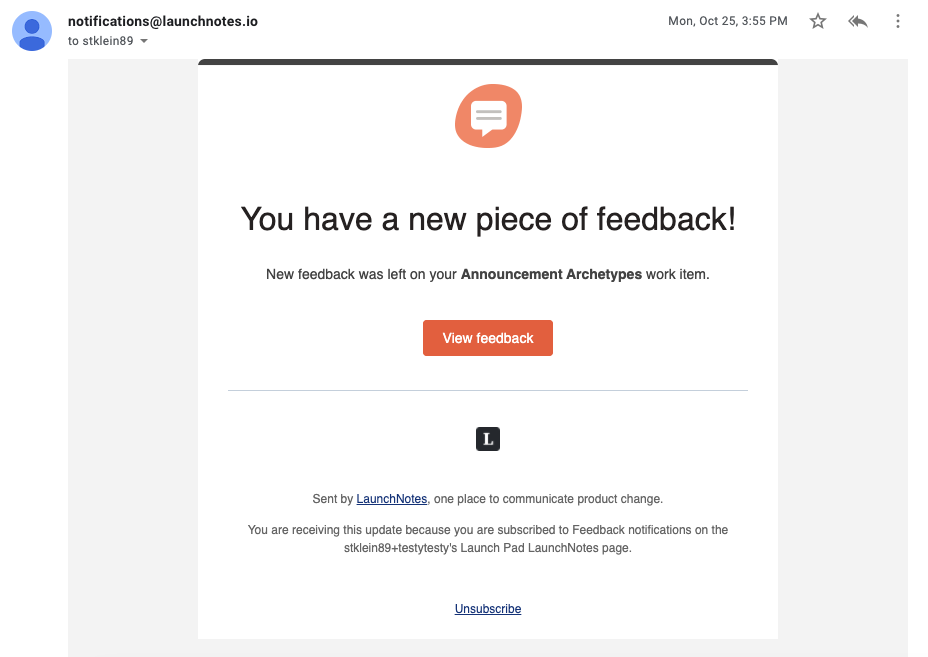Click the bold Announcement Archetypes text
The image size is (928, 657).
pos(551,275)
